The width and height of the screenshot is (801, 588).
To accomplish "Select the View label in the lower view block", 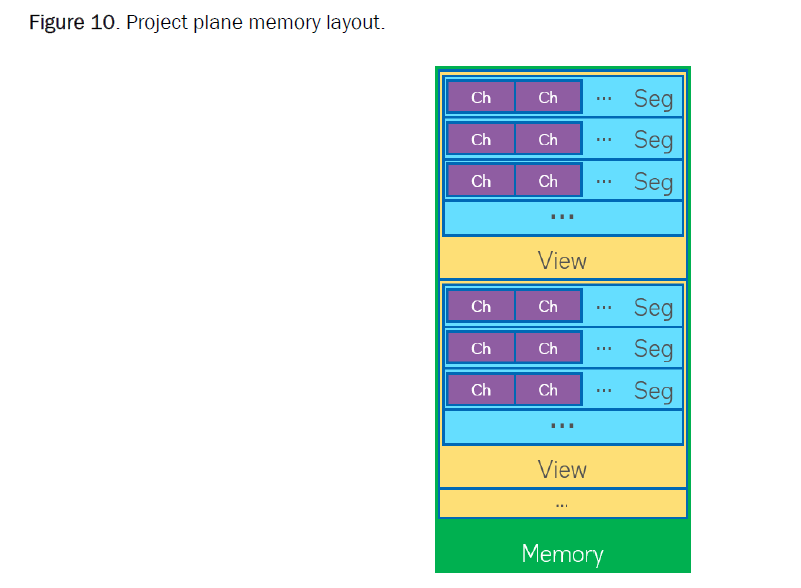I will click(x=562, y=469).
